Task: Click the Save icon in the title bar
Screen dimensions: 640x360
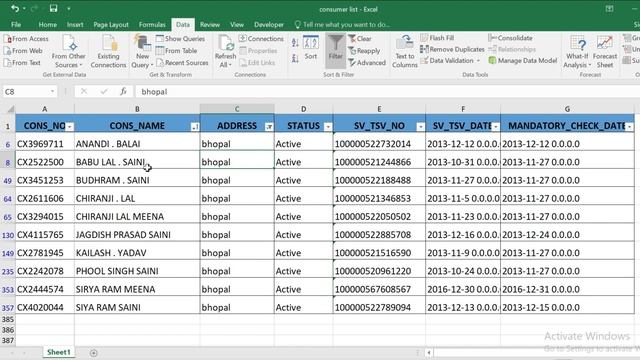Action: pyautogui.click(x=53, y=8)
